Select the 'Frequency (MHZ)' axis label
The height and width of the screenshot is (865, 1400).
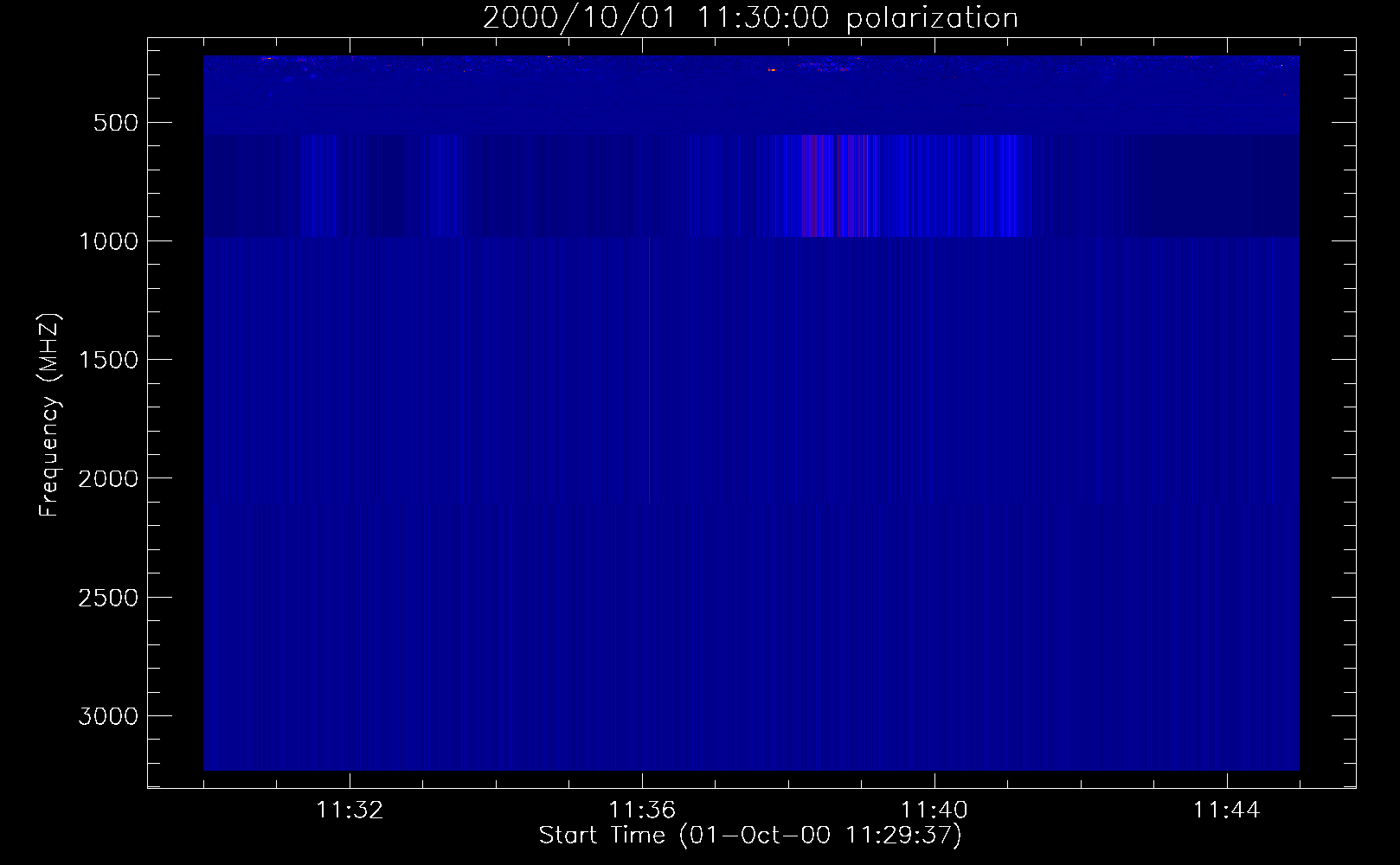[49, 415]
